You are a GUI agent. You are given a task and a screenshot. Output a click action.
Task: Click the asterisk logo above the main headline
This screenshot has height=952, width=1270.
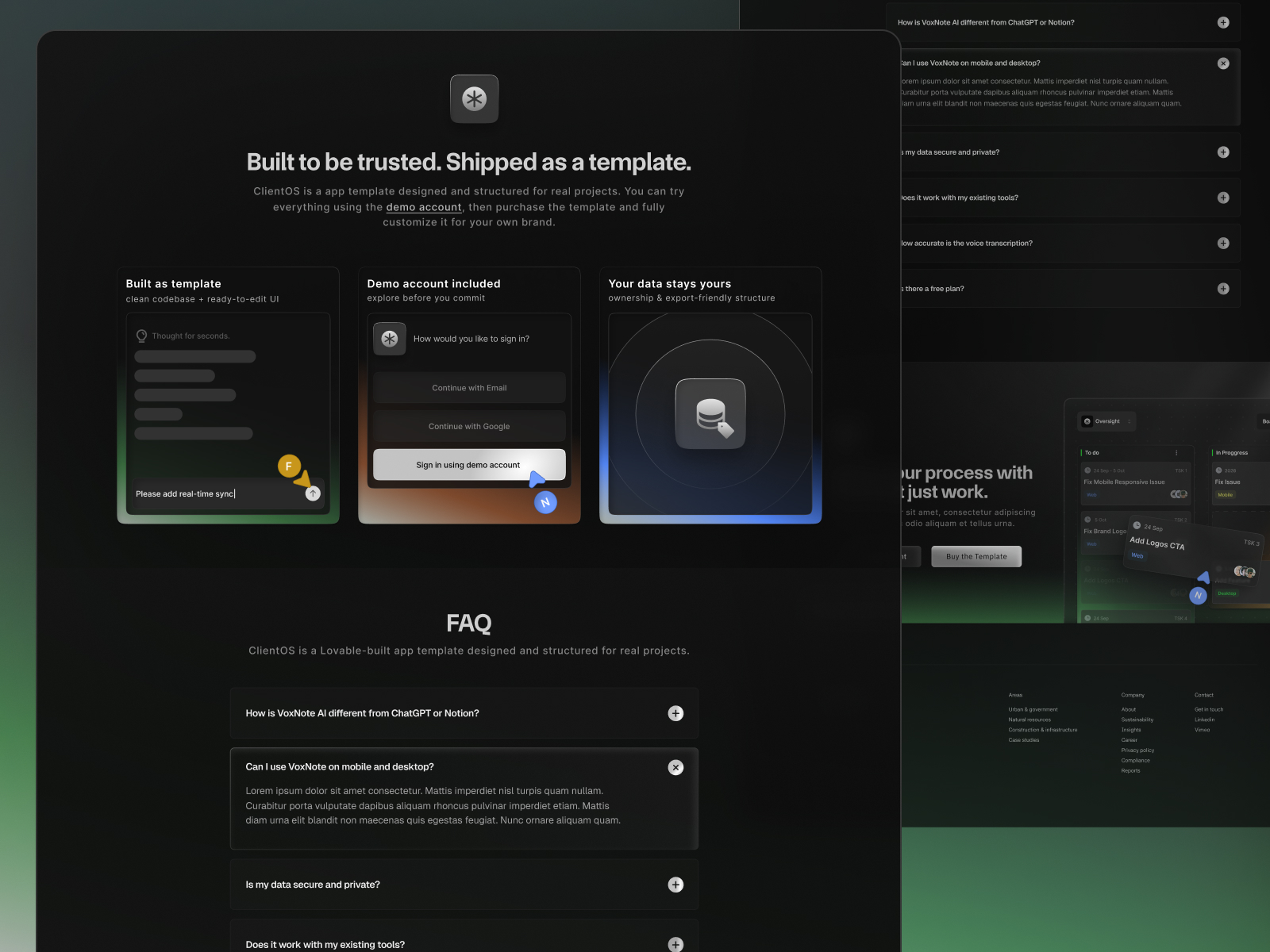[474, 99]
